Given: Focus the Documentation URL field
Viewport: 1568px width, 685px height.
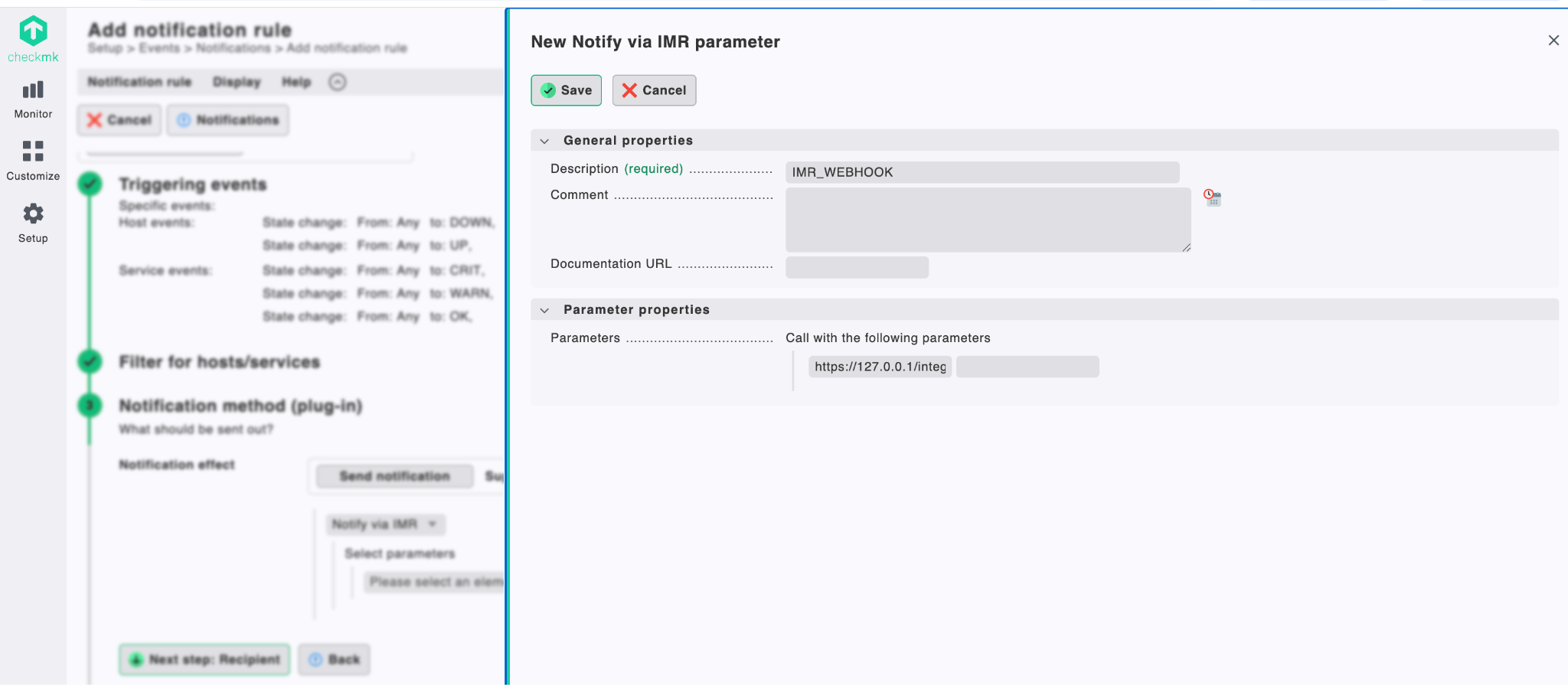Looking at the screenshot, I should pos(857,267).
